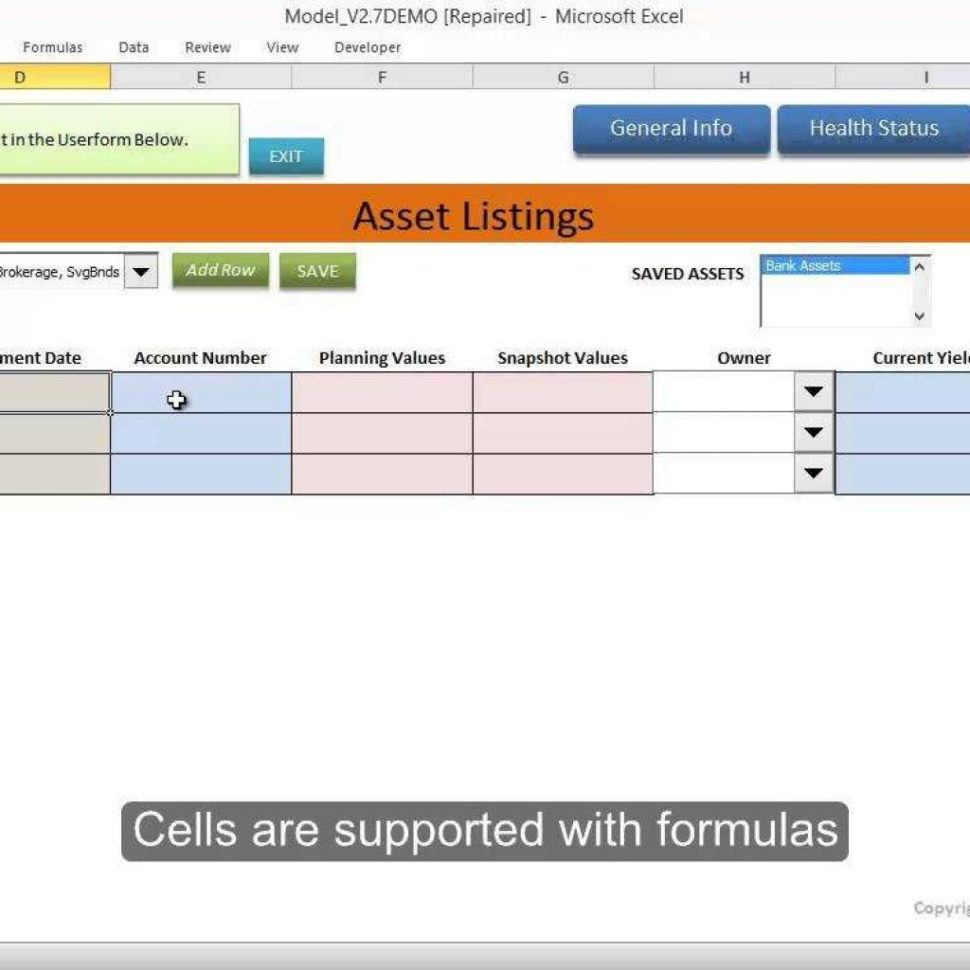Click the Account Number column heading

[200, 358]
